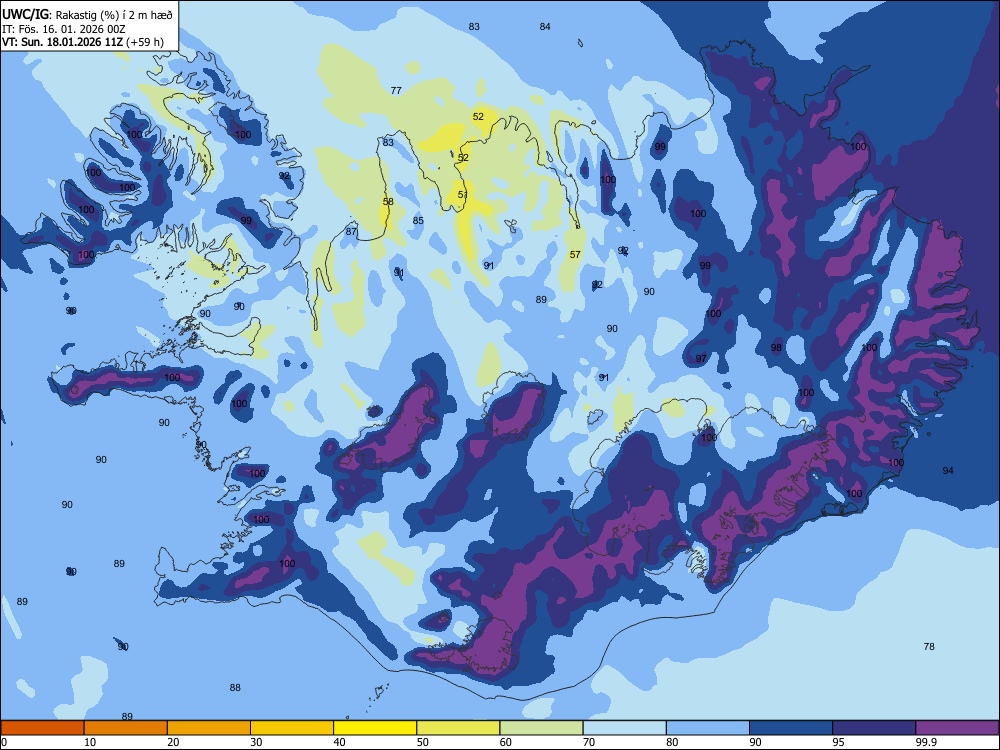Select the bright yellow 40–50 legend swatch

[x=375, y=728]
